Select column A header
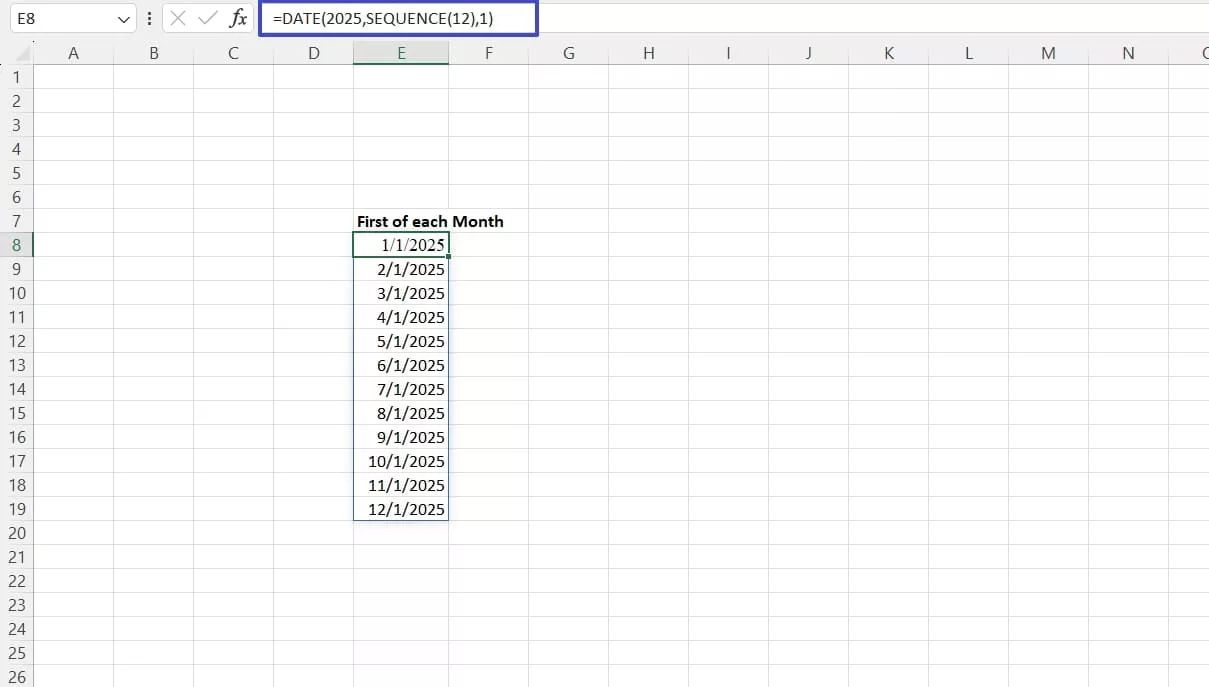This screenshot has height=687, width=1209. (73, 52)
